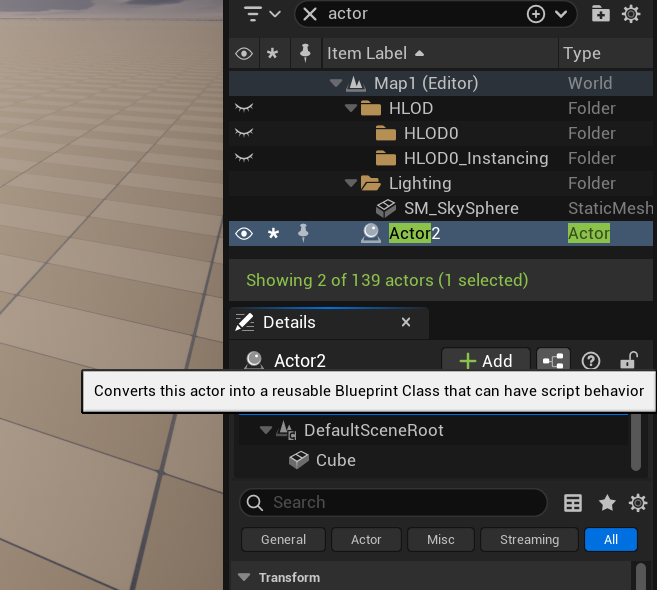The image size is (657, 590).
Task: Toggle the Details panel lock icon
Action: (x=629, y=360)
